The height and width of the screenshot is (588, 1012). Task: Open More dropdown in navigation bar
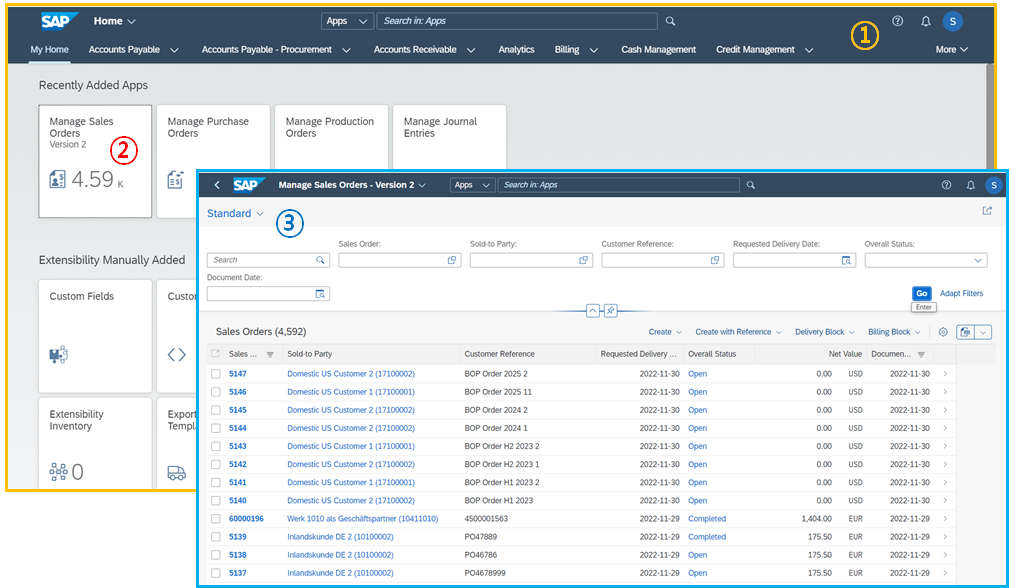coord(952,50)
